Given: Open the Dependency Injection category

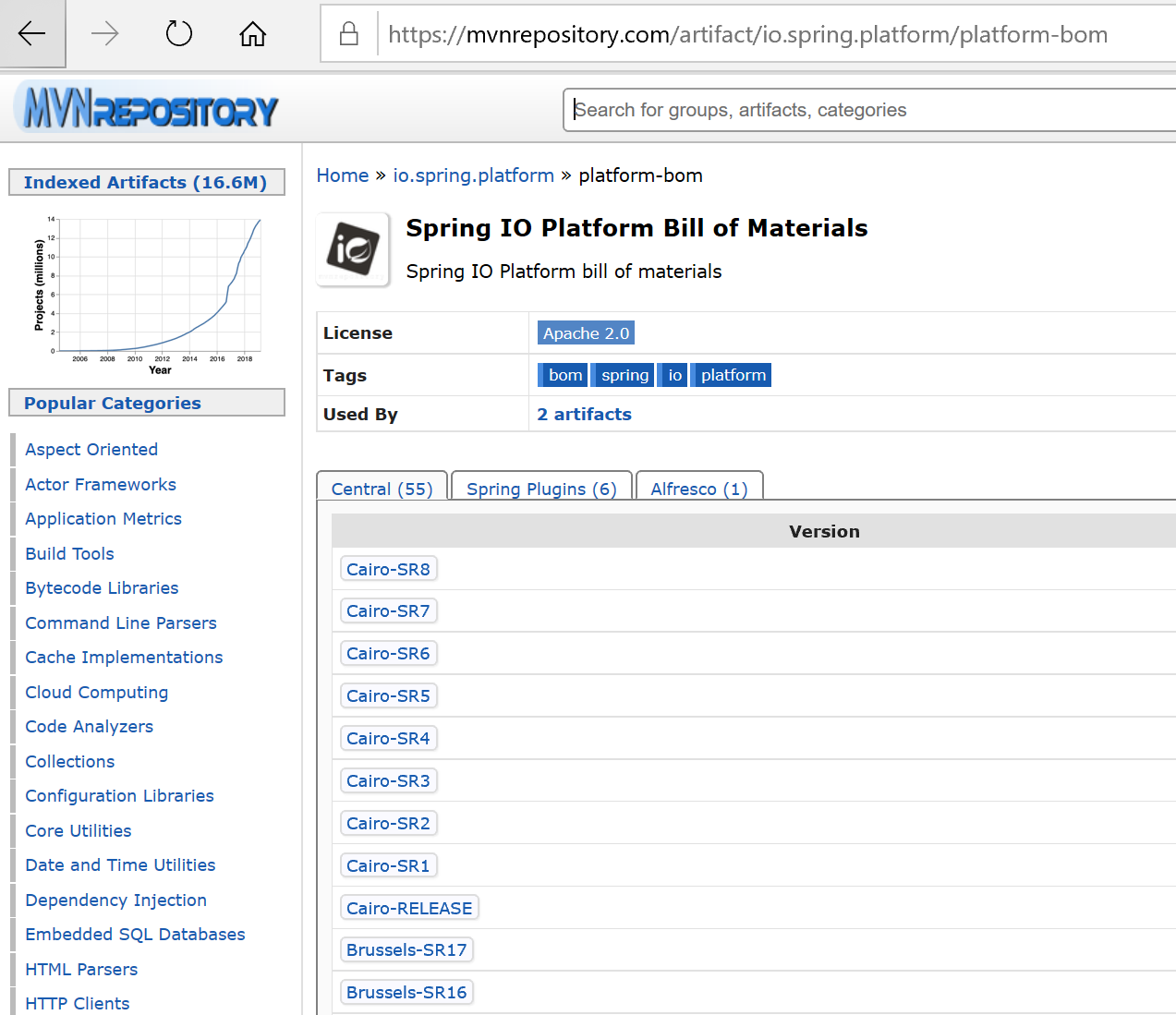Looking at the screenshot, I should coord(116,900).
